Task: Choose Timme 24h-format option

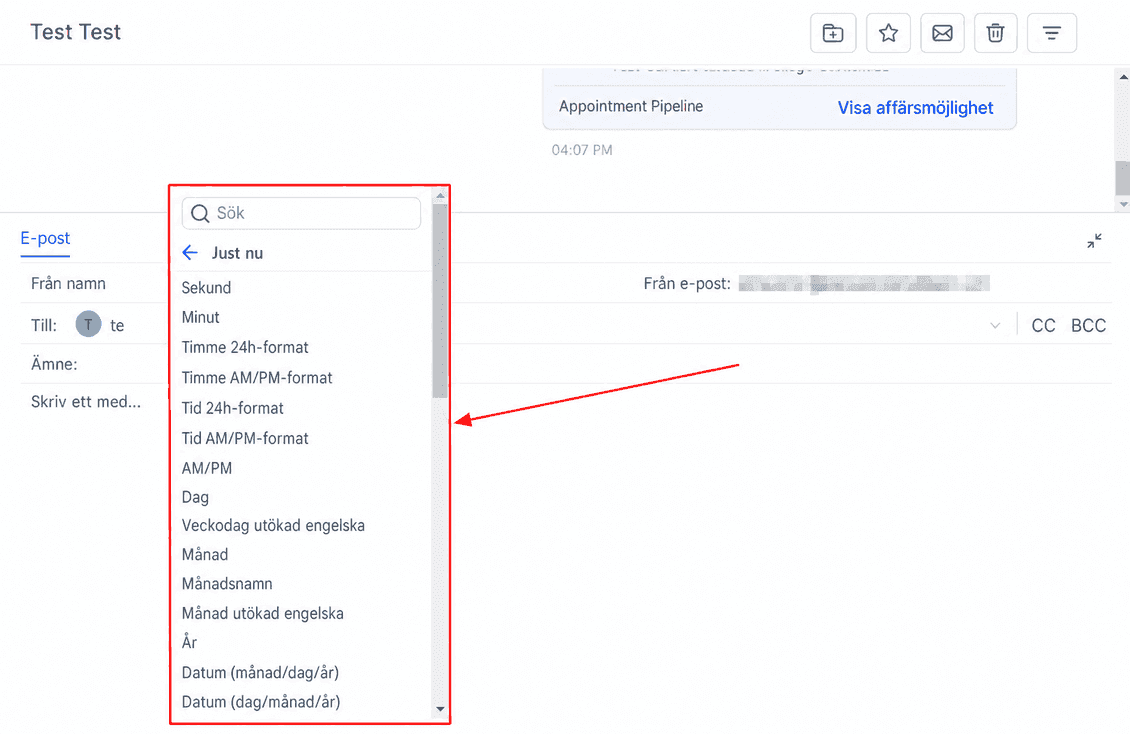Action: click(x=245, y=347)
